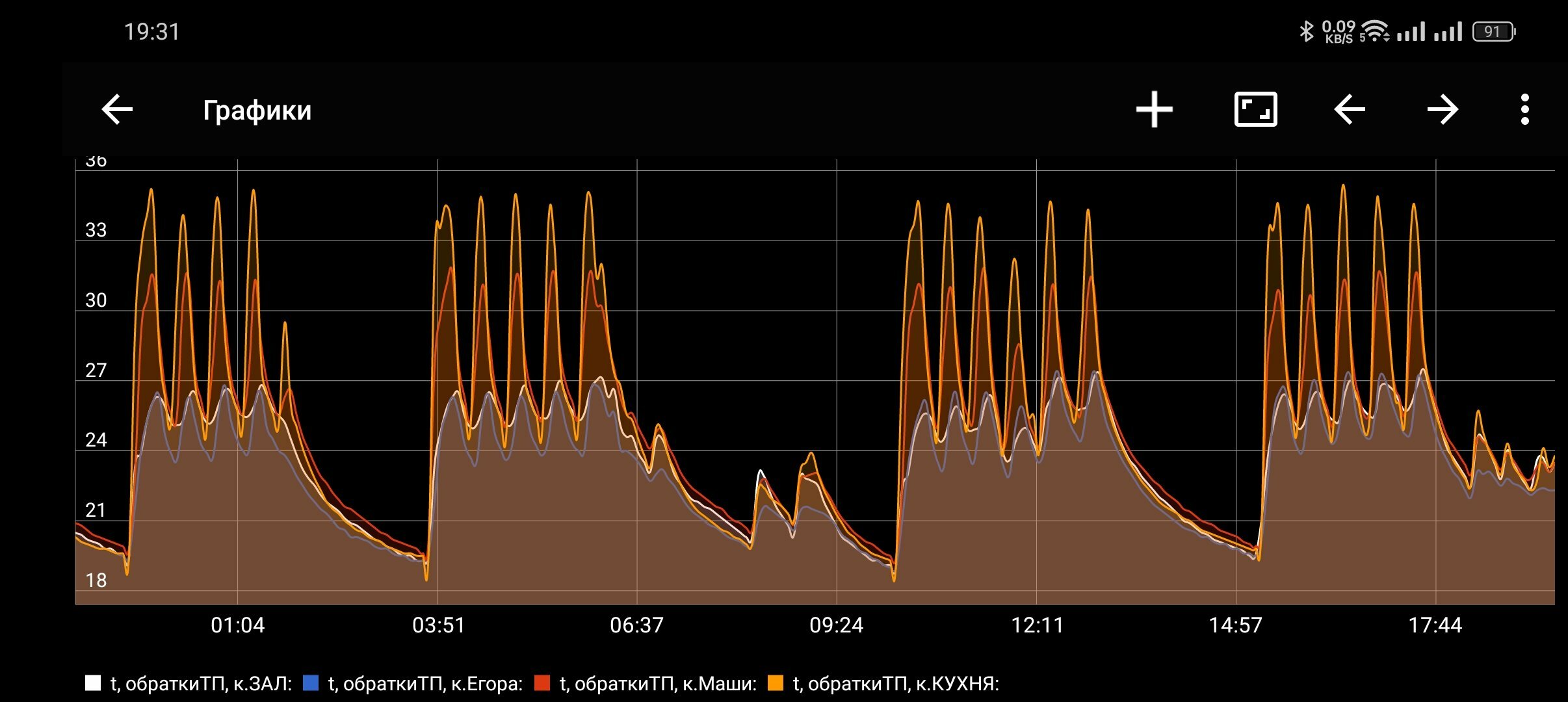The width and height of the screenshot is (1568, 702).
Task: Shift graph to the next time period
Action: (x=1443, y=109)
